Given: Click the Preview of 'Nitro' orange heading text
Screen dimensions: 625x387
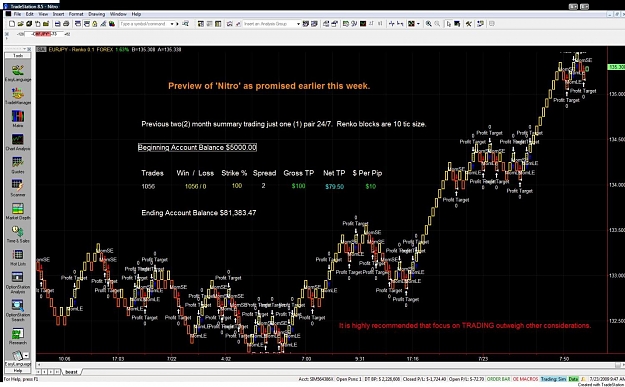Looking at the screenshot, I should (x=269, y=86).
